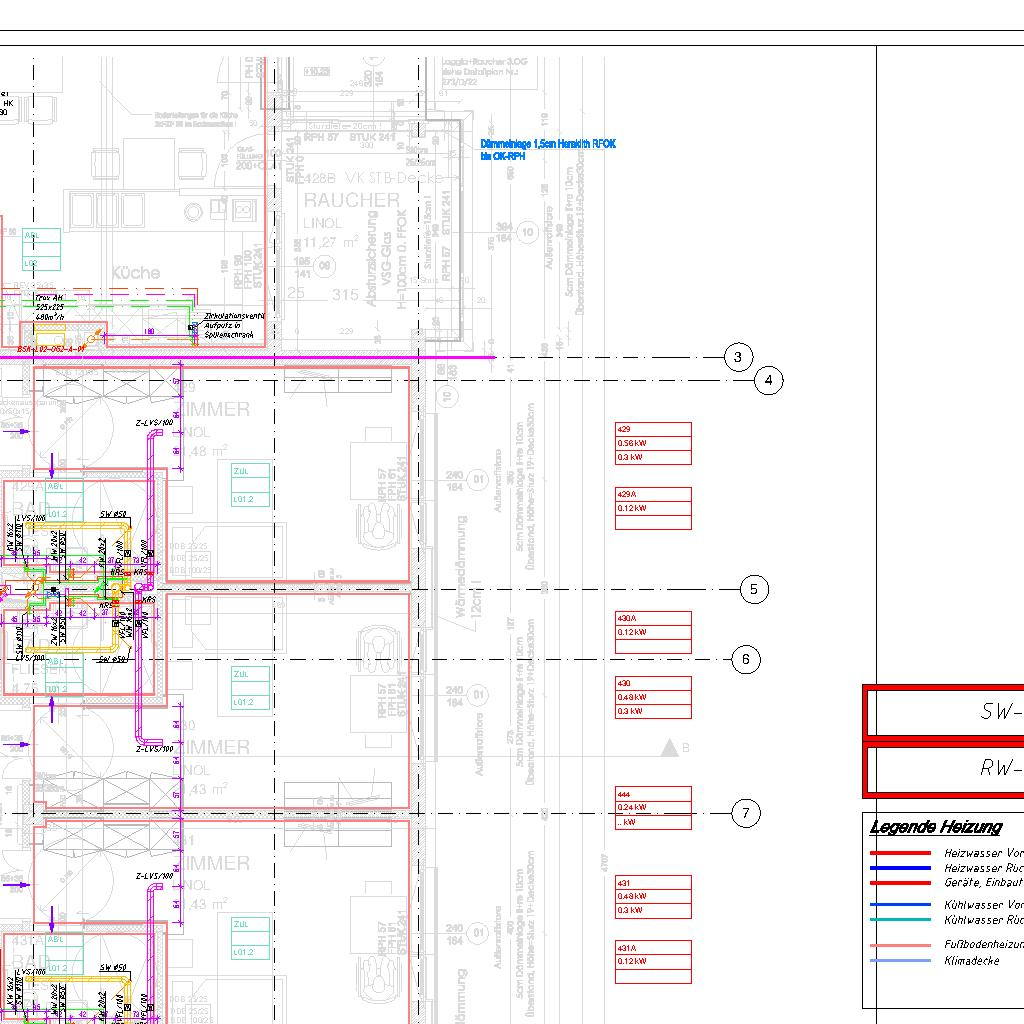Click heating load box labeled 430A
This screenshot has height=1024, width=1024.
tap(653, 632)
